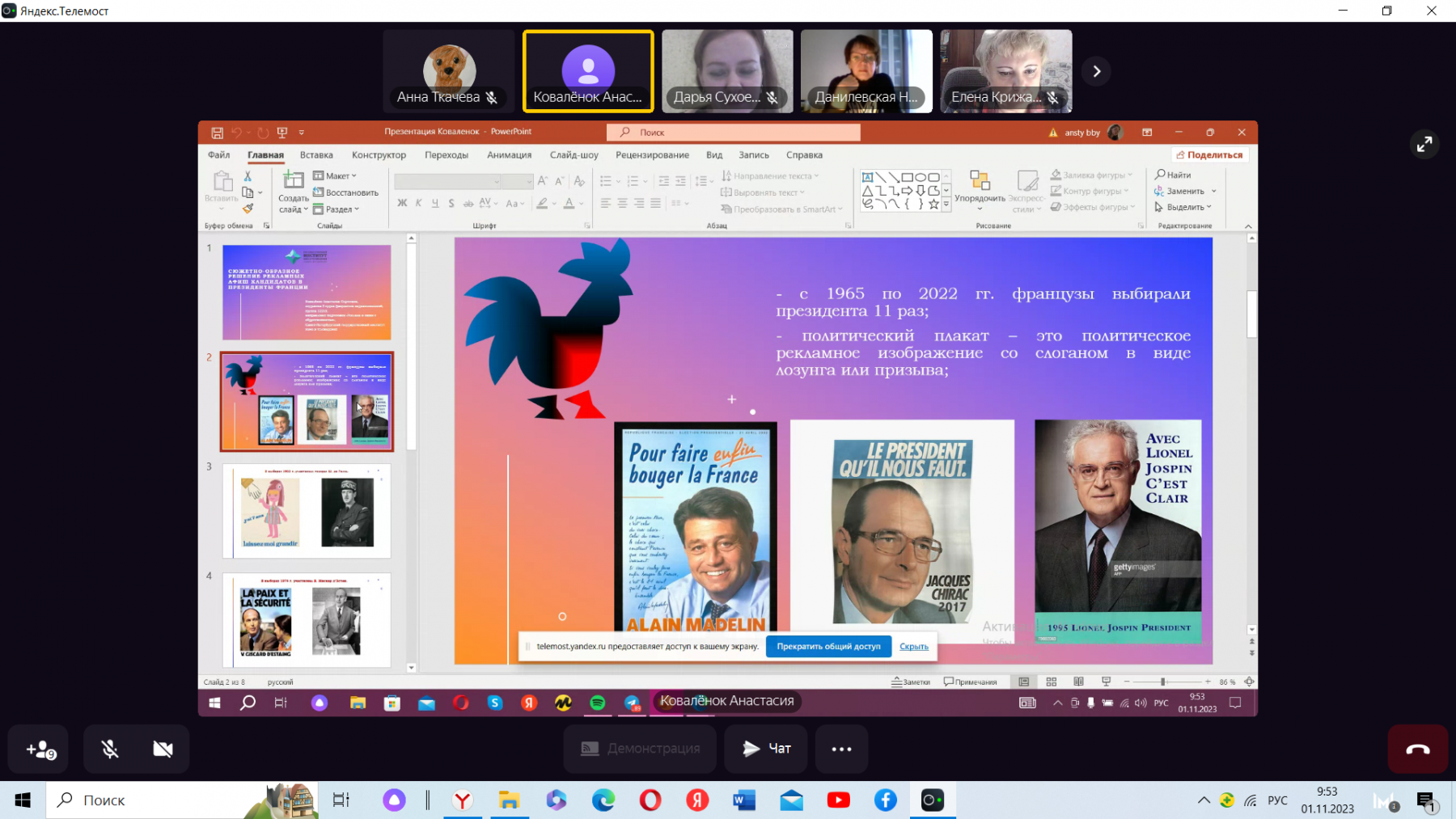Switch to the Переходы tab
1456x819 pixels.
[447, 155]
